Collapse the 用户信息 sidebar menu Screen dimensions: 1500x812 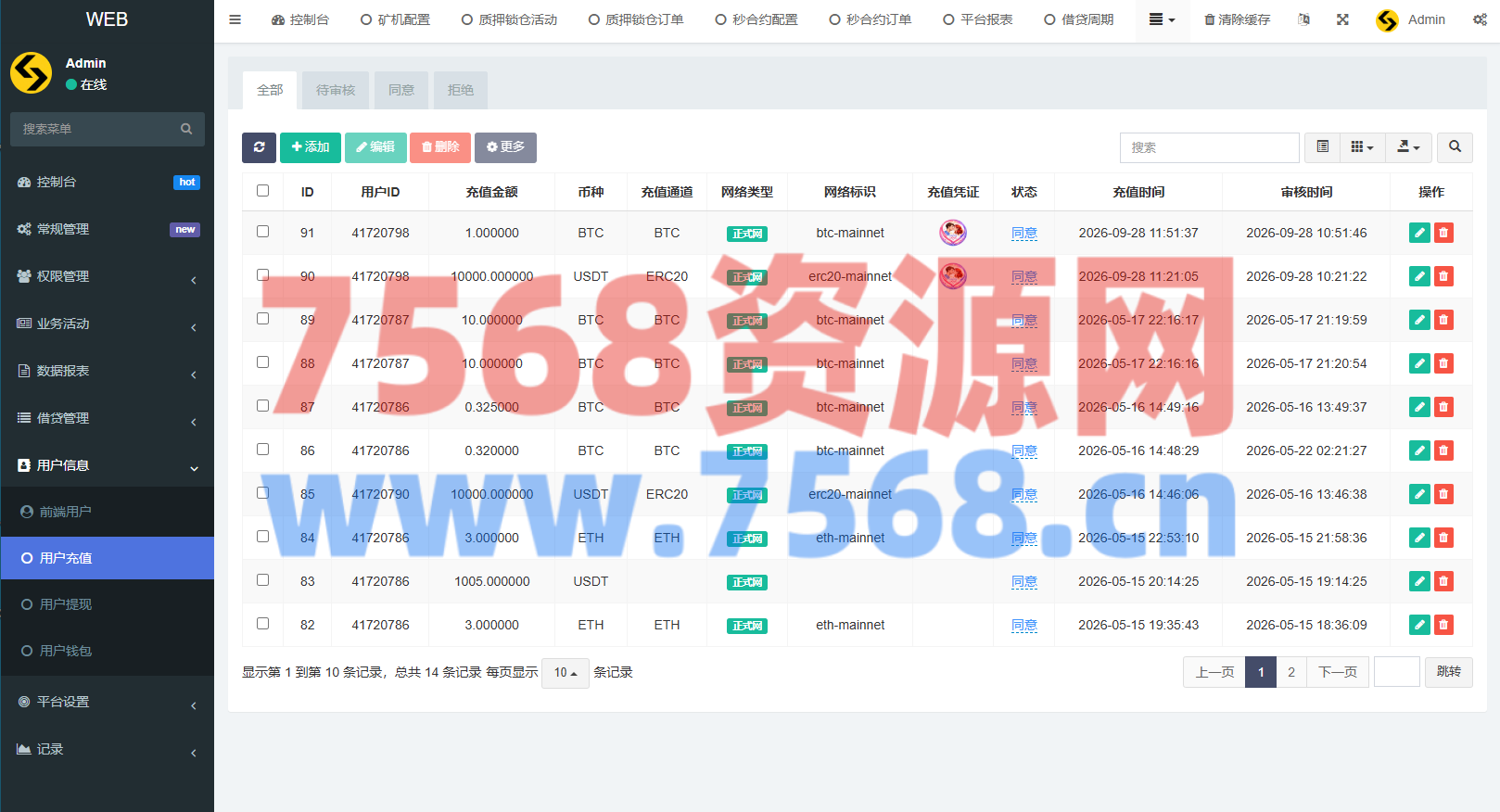click(108, 465)
